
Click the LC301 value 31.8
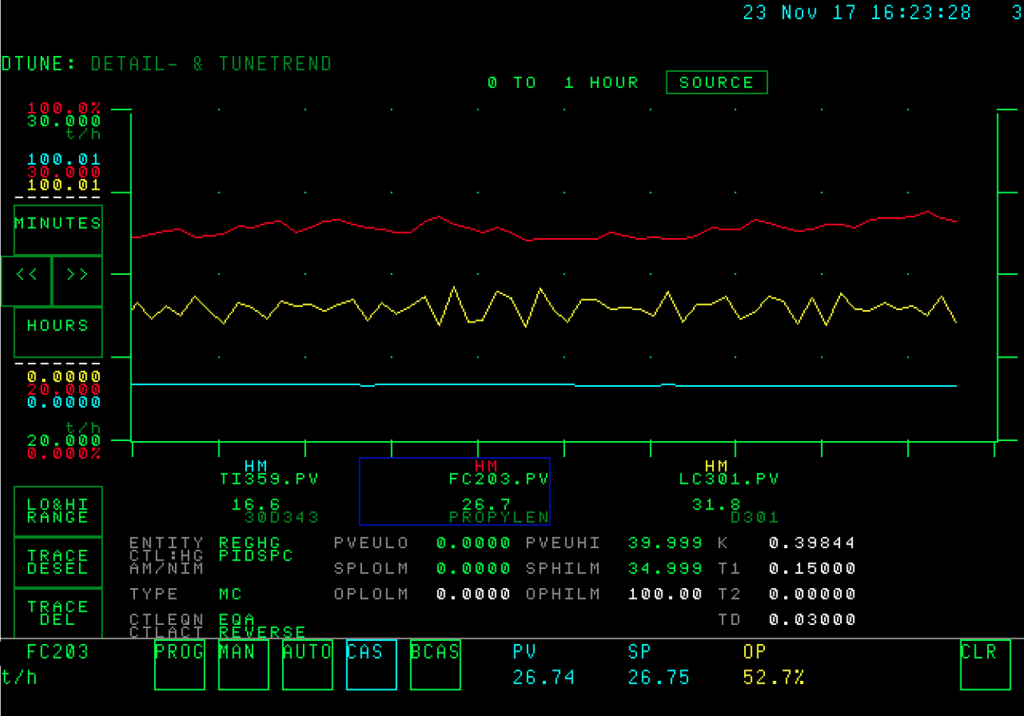coord(716,504)
